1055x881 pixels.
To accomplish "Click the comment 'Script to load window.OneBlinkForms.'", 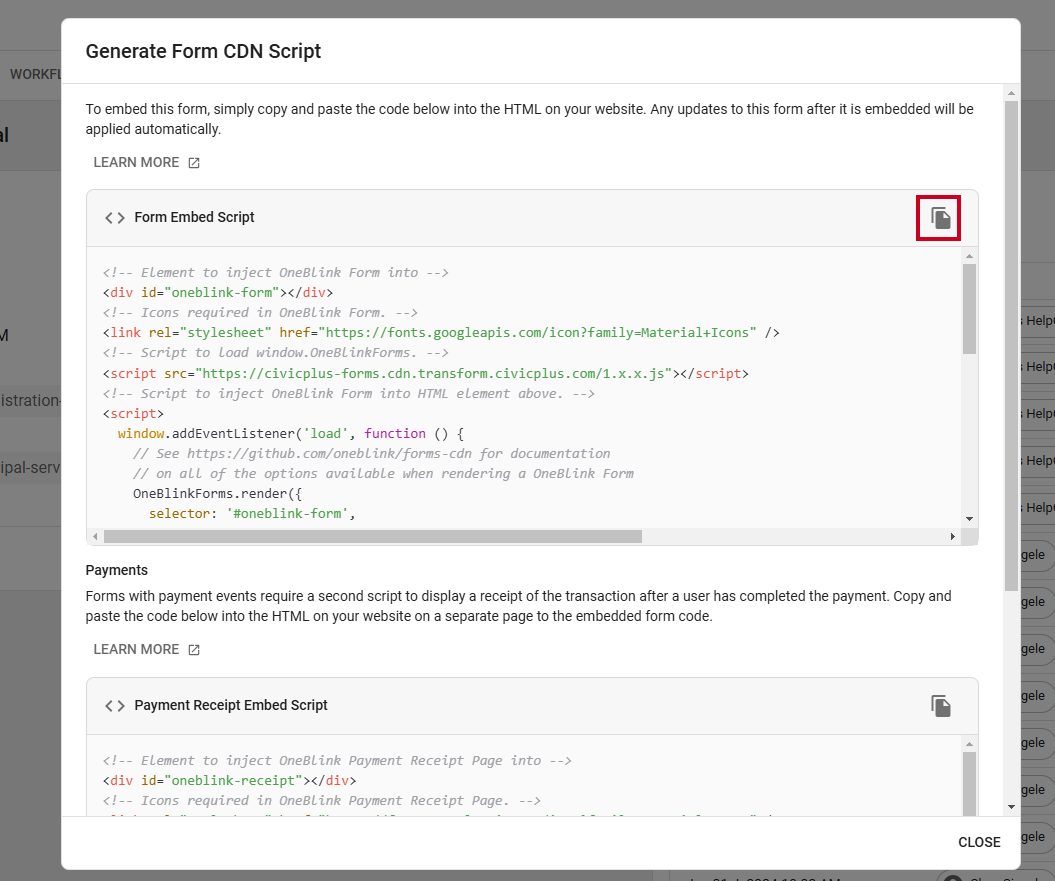I will [275, 353].
